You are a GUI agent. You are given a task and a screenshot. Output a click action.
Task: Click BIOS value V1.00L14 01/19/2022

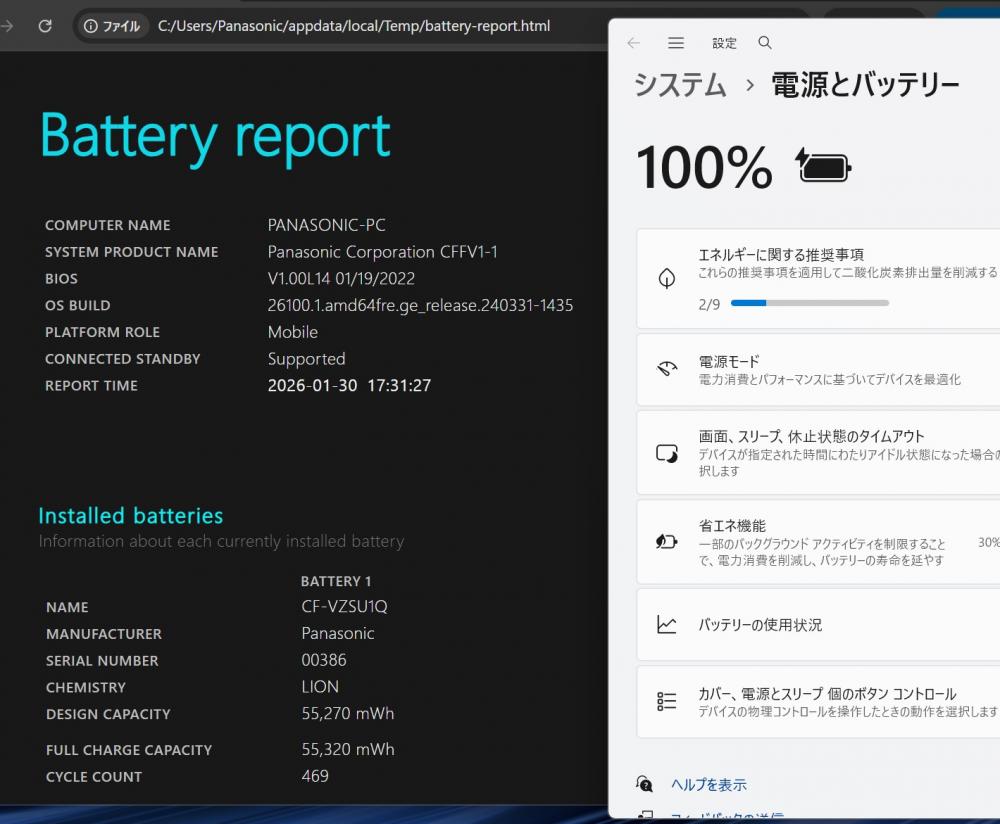click(x=341, y=279)
